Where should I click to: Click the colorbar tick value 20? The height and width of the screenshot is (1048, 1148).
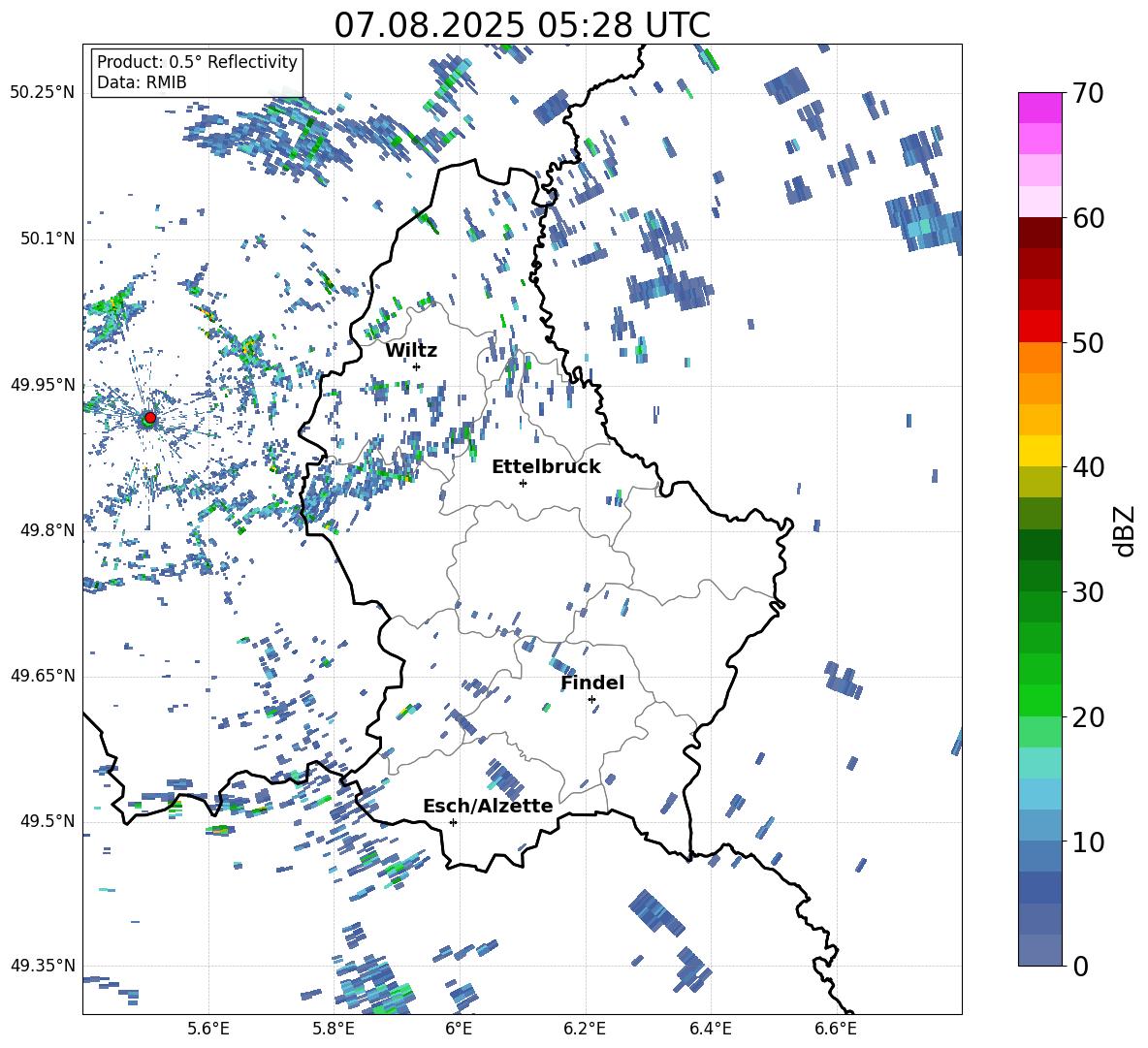click(x=1087, y=716)
